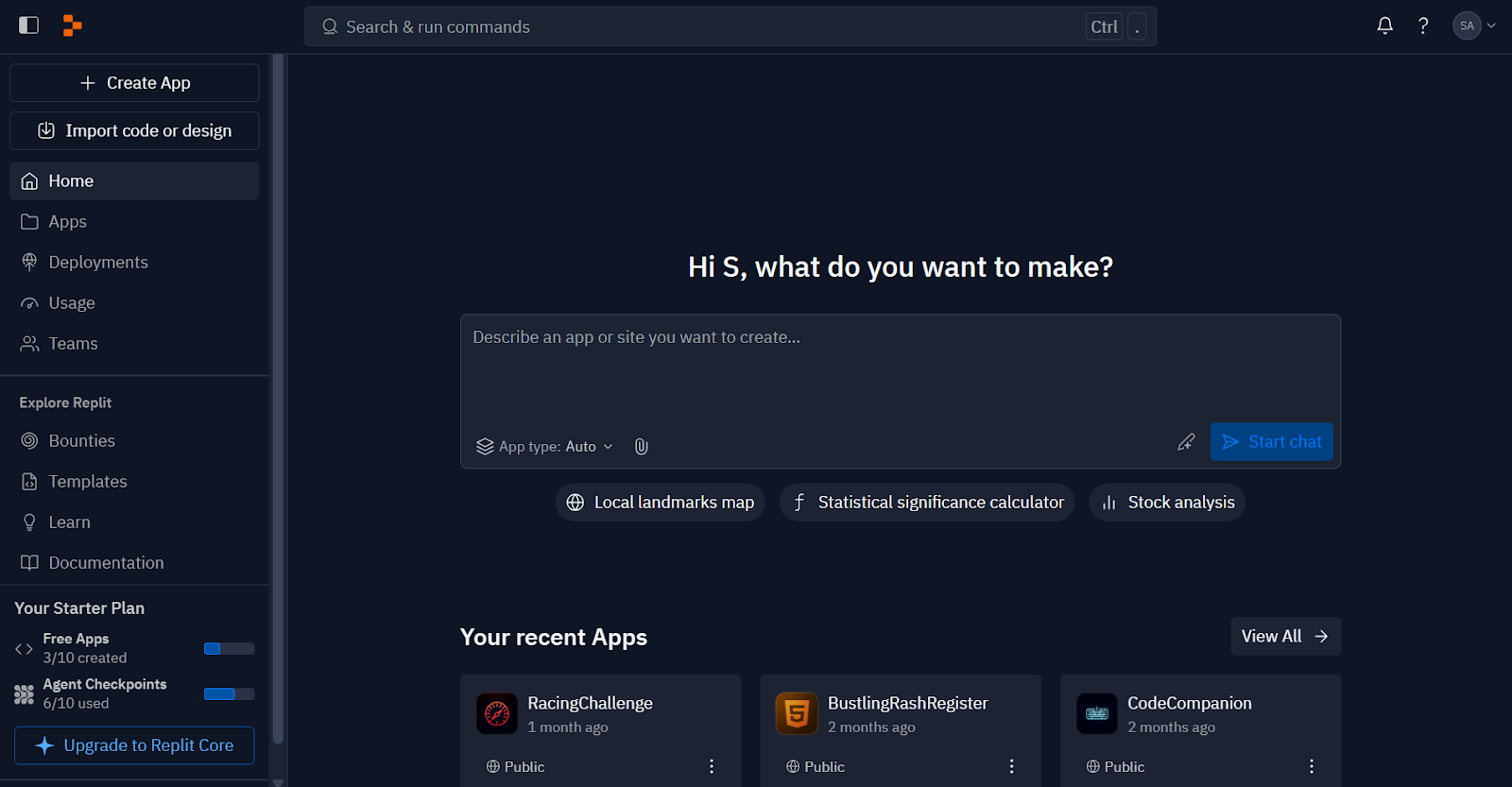Viewport: 1512px width, 787px height.
Task: Open Templates in the sidebar
Action: tap(134, 481)
